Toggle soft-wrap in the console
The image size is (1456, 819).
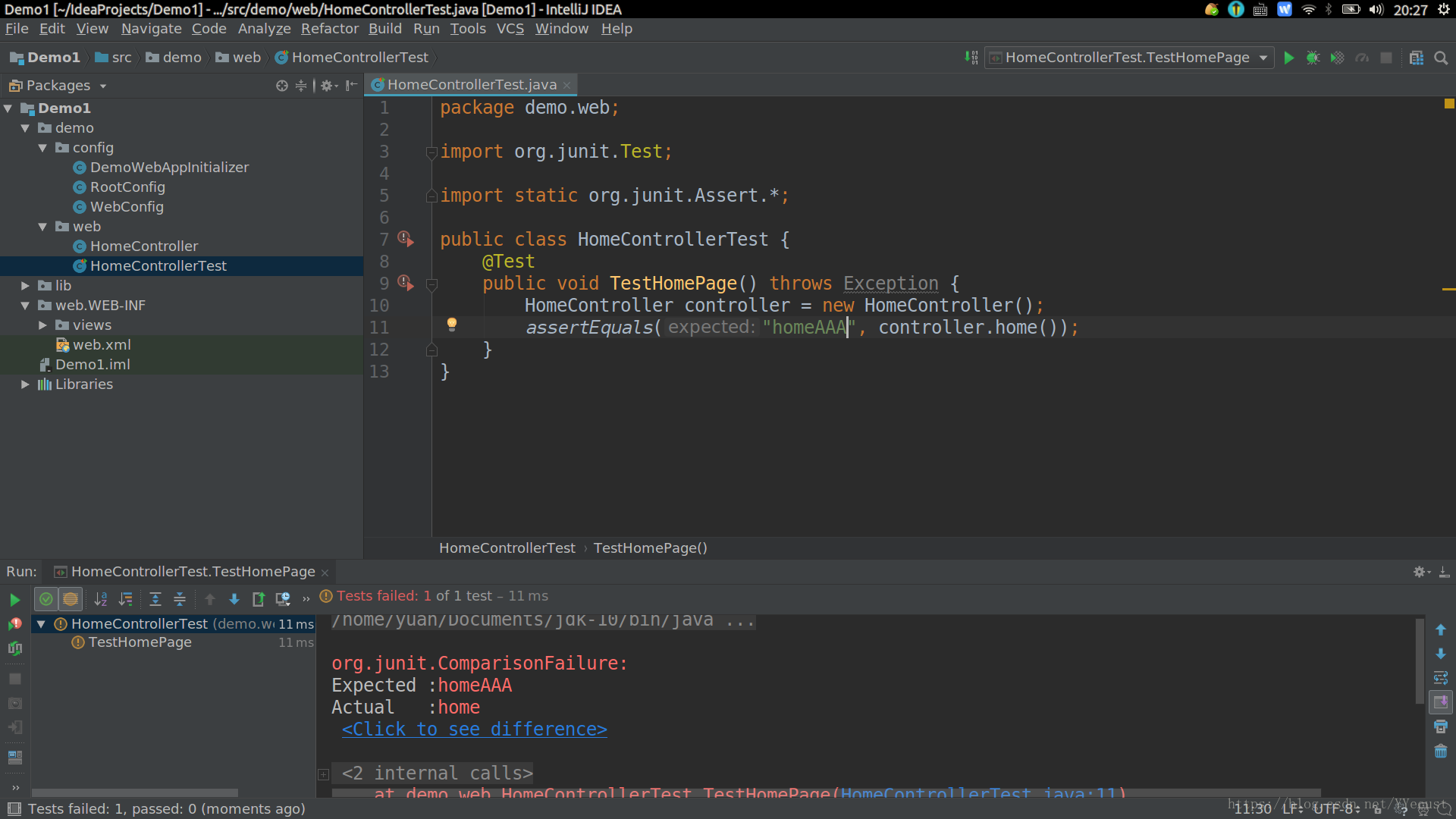(1441, 678)
